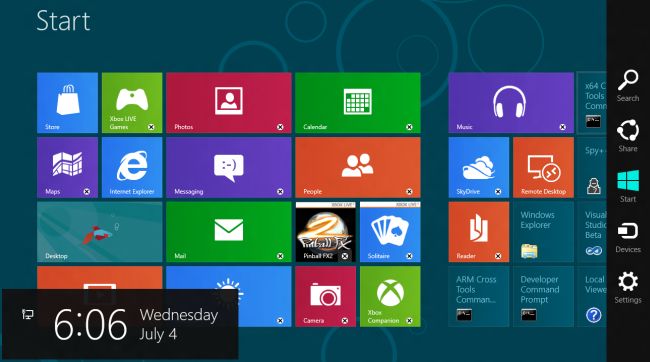Open the Maps tile
The width and height of the screenshot is (650, 362).
tap(67, 168)
